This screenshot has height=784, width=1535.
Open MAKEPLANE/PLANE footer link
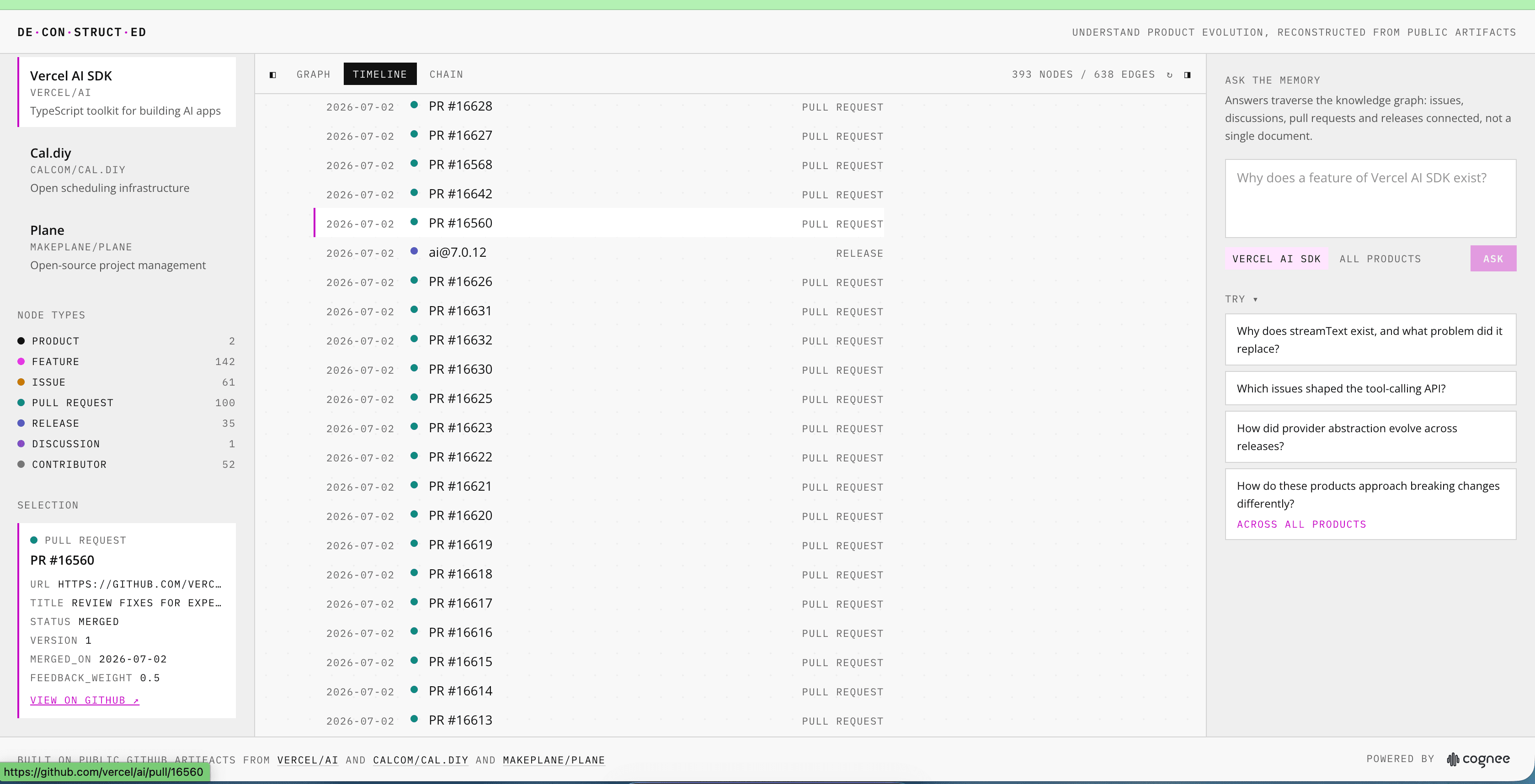pyautogui.click(x=554, y=760)
